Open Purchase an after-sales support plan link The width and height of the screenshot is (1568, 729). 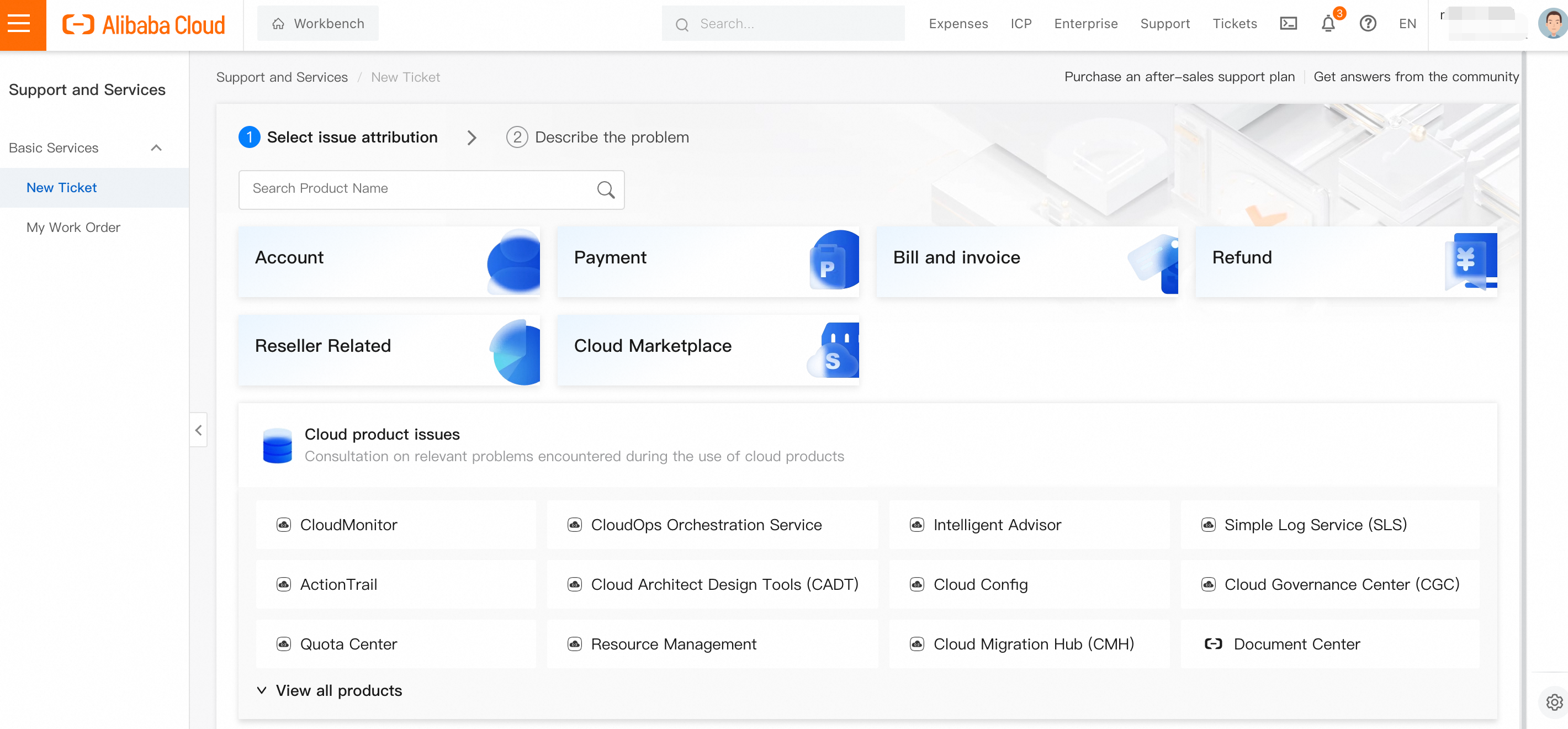pyautogui.click(x=1179, y=77)
